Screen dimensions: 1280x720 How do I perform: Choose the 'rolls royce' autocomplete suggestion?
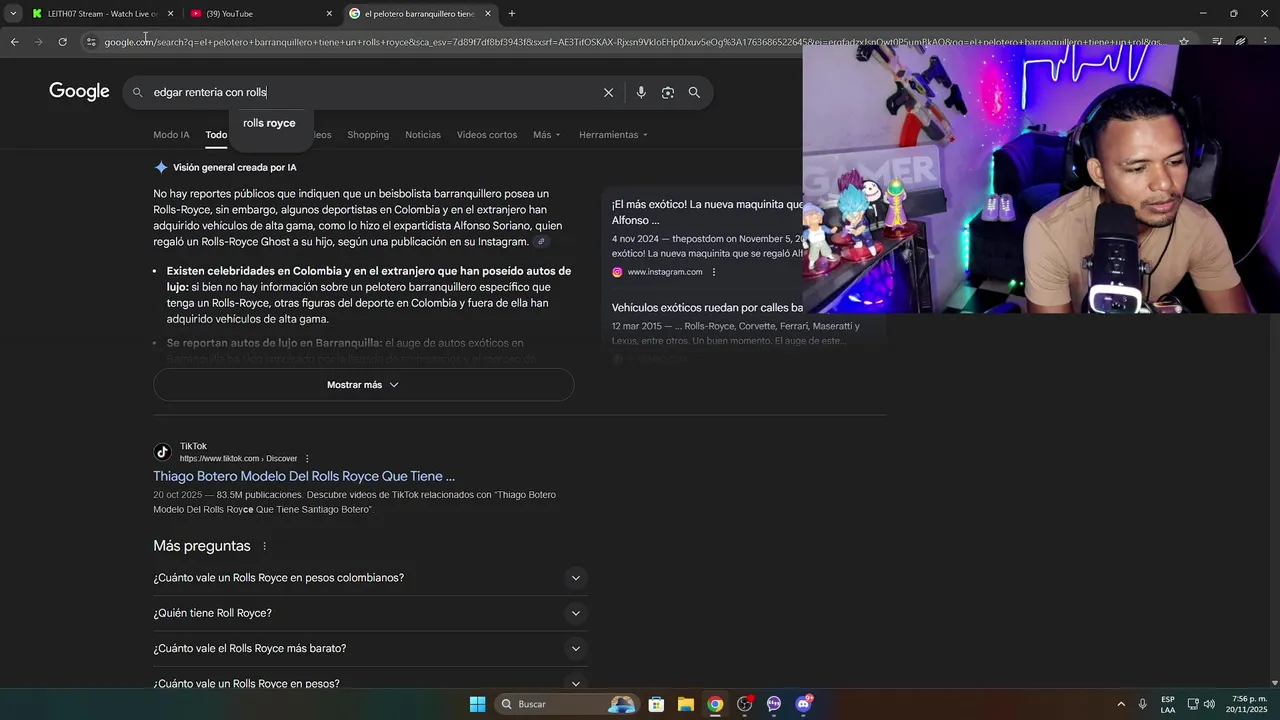[x=269, y=123]
